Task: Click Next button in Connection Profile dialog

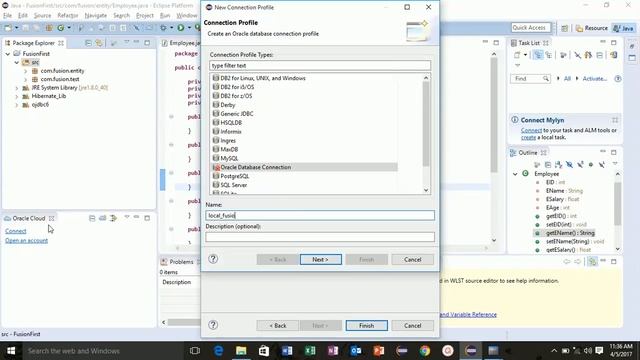Action: tap(321, 260)
